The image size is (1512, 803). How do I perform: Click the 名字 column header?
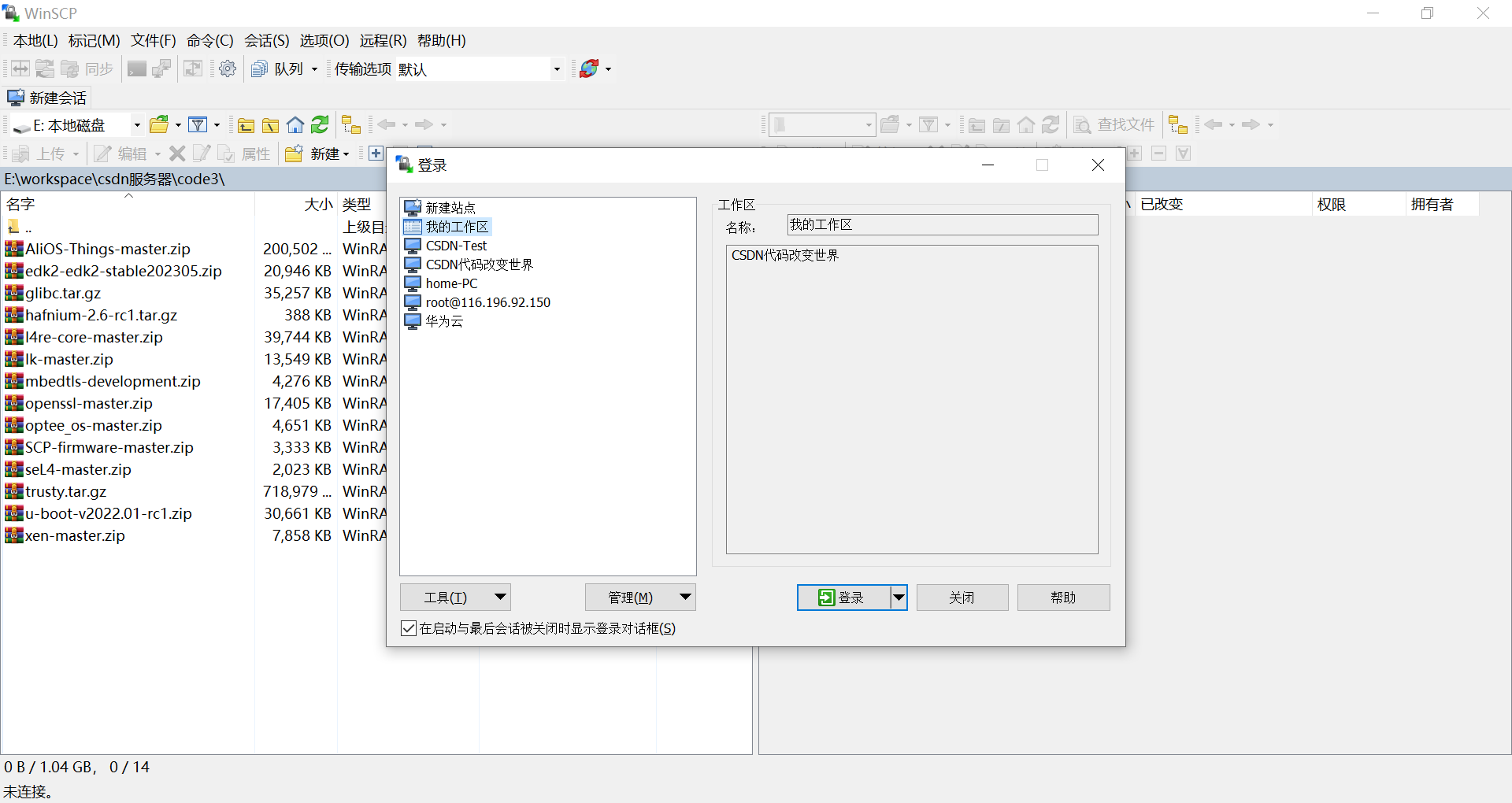(x=128, y=204)
